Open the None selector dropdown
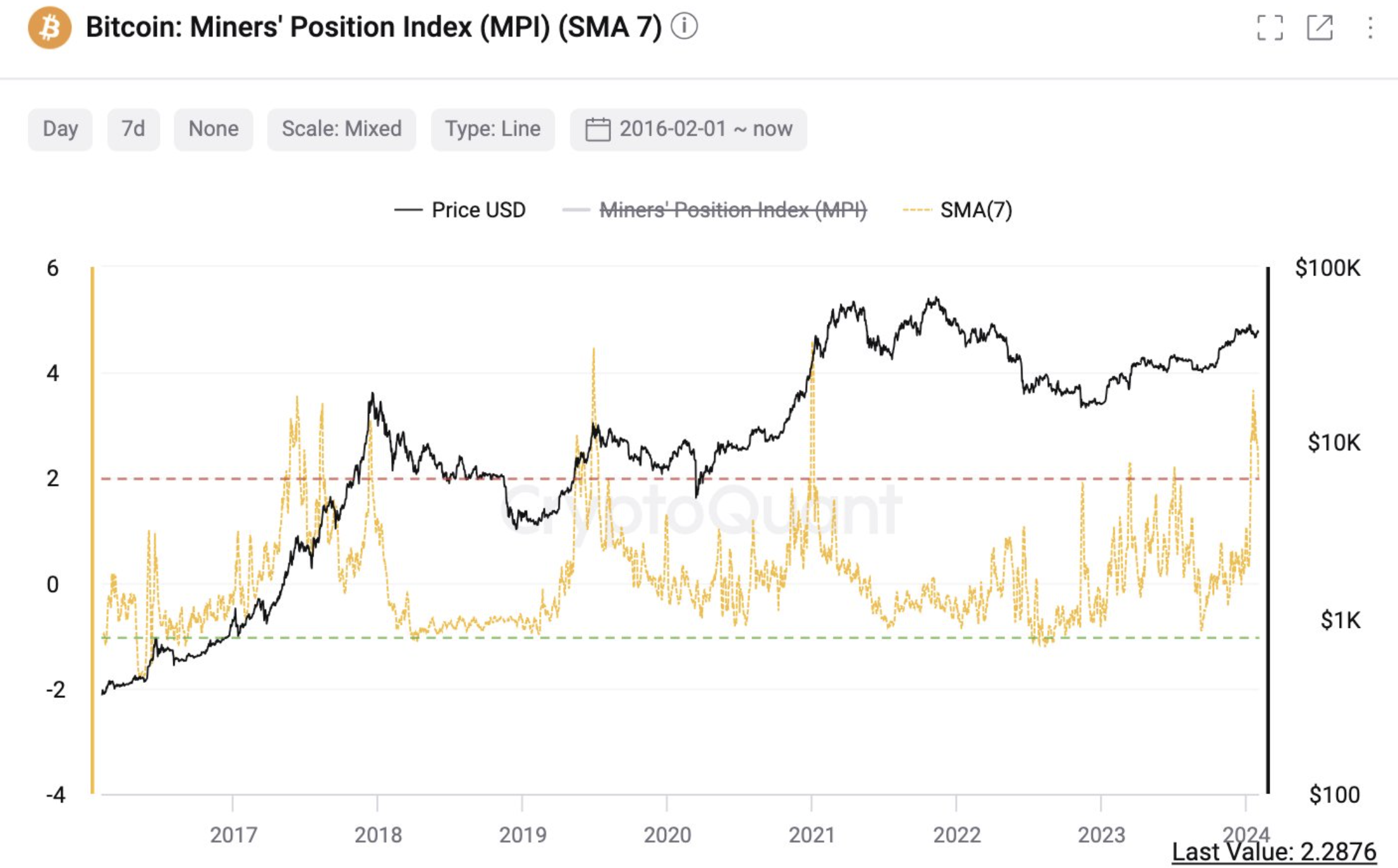The height and width of the screenshot is (868, 1398). point(213,129)
